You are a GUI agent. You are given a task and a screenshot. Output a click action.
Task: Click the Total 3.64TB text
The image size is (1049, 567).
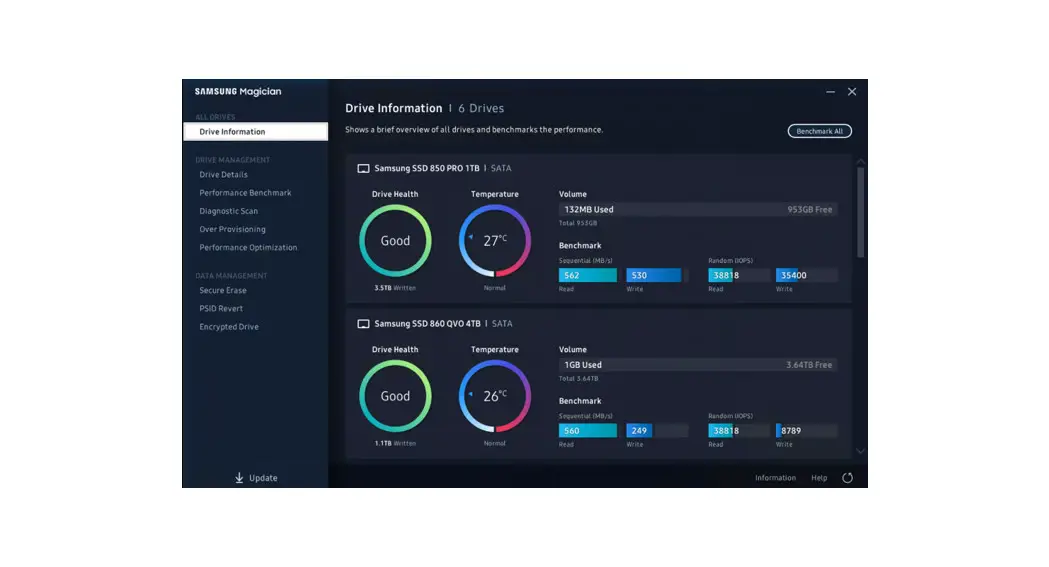click(579, 378)
